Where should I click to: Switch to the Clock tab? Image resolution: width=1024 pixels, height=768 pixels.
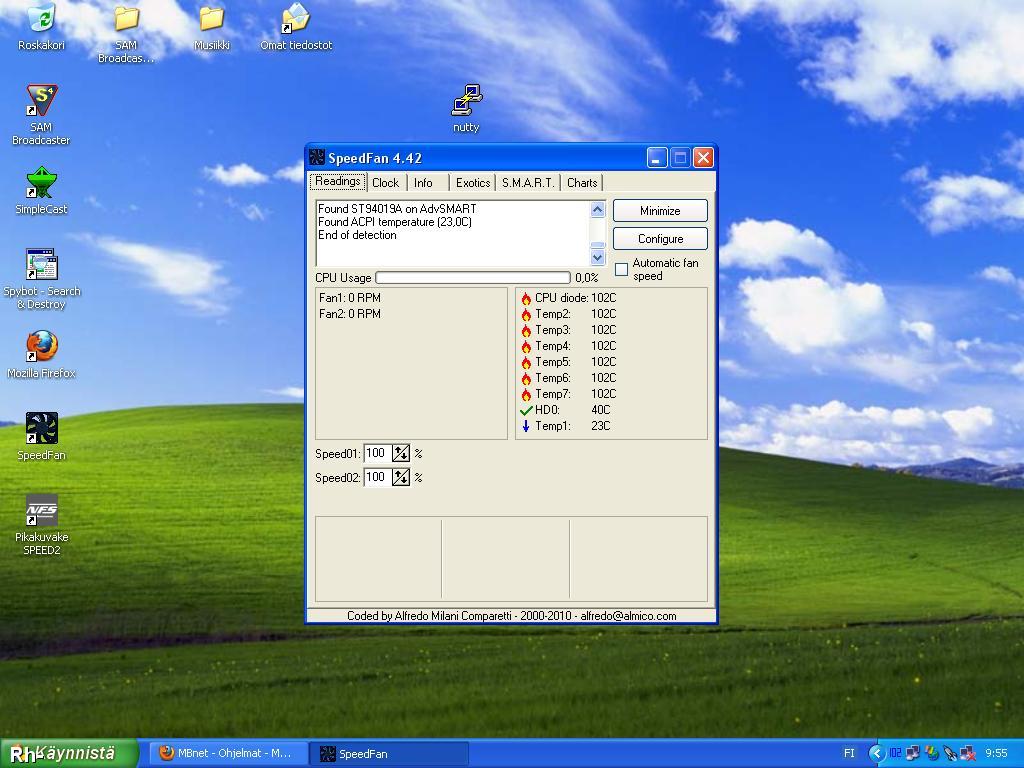click(x=385, y=183)
